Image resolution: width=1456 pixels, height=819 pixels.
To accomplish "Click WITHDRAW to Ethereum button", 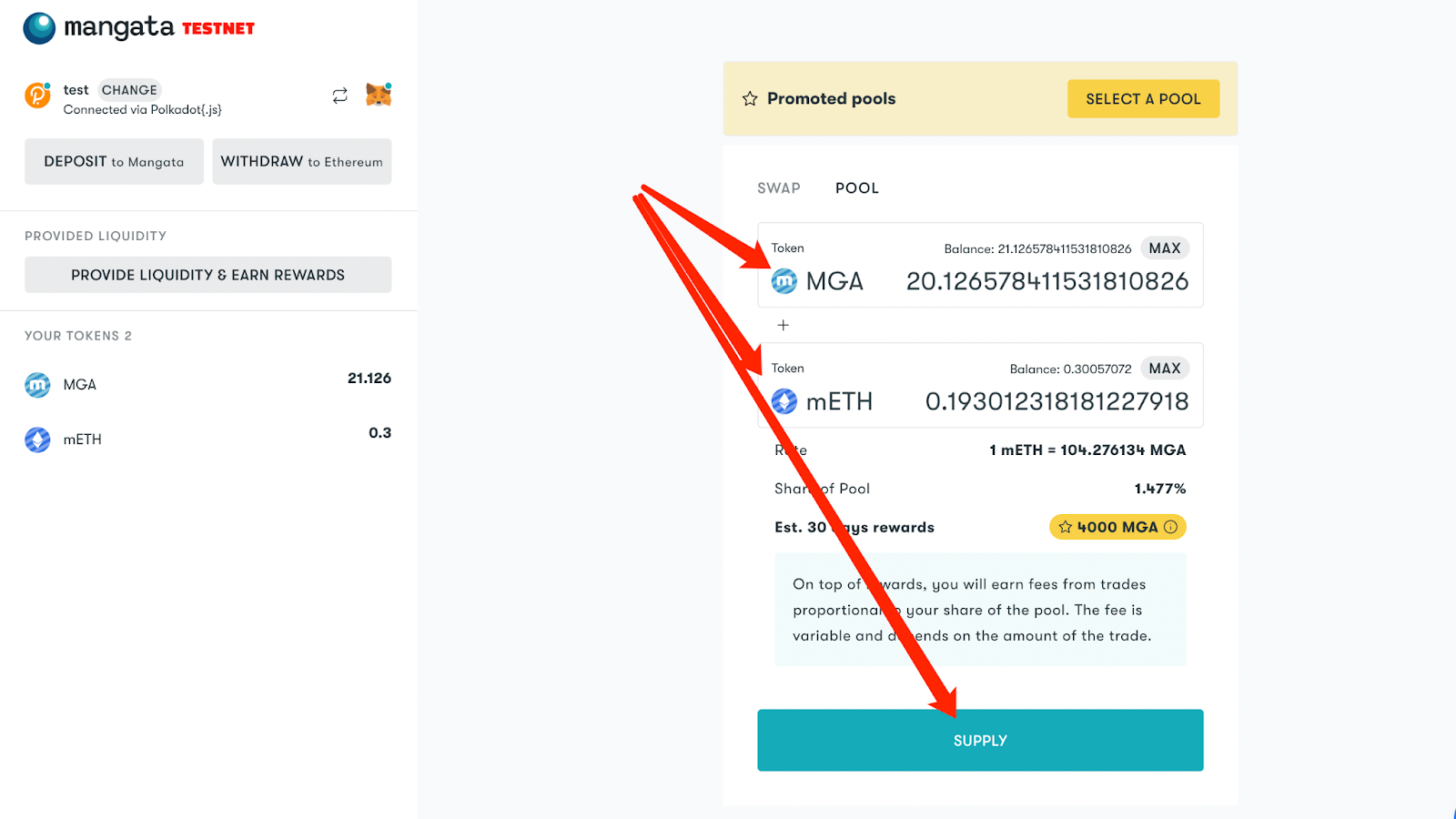I will [x=302, y=161].
